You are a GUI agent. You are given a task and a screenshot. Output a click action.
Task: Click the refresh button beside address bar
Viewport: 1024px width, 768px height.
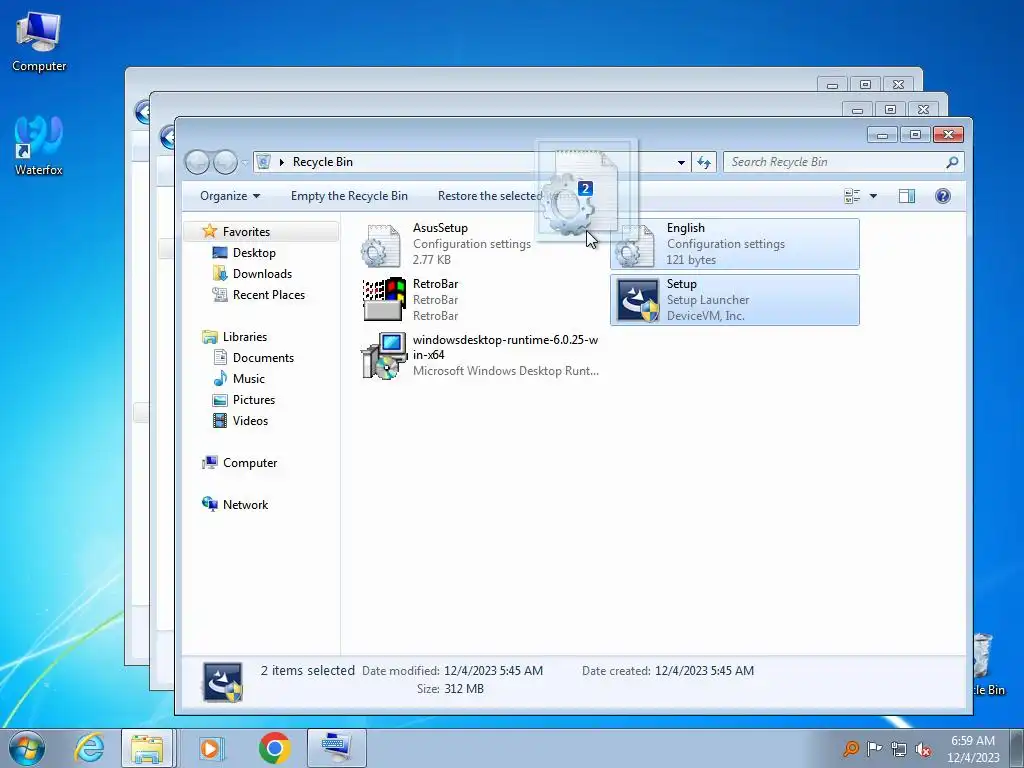[704, 162]
